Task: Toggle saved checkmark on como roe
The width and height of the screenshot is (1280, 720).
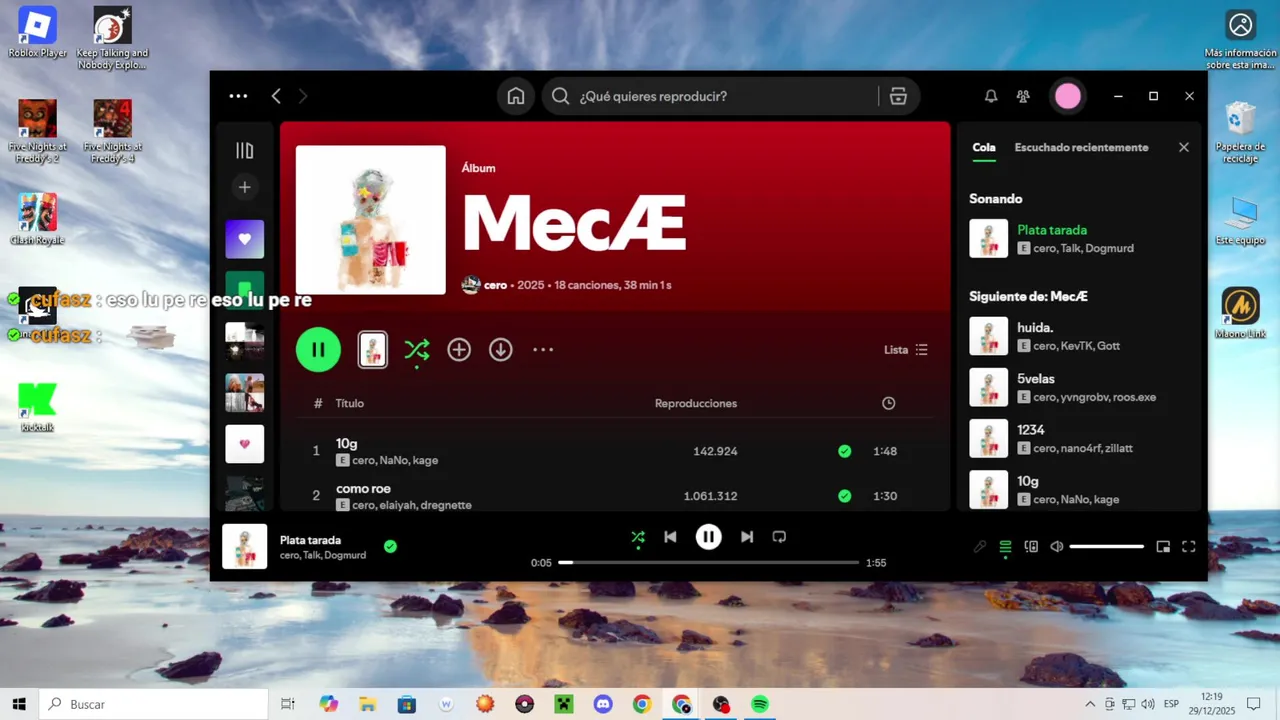Action: pyautogui.click(x=845, y=496)
